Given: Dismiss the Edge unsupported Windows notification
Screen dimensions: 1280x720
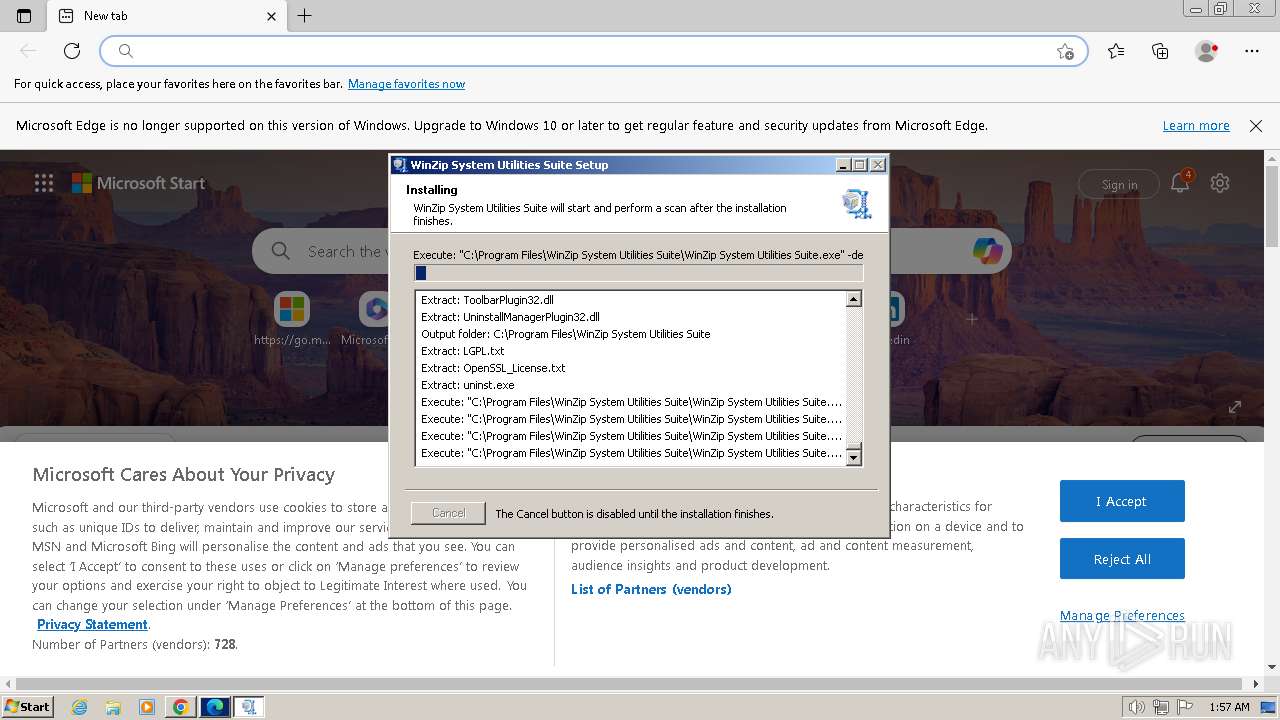Looking at the screenshot, I should [x=1256, y=126].
